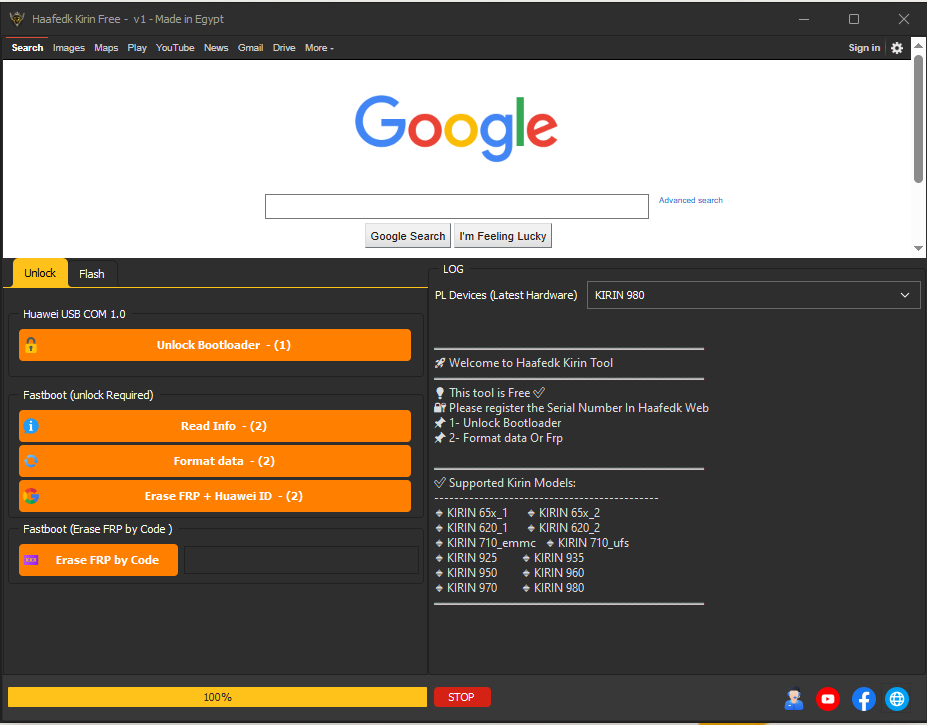Click the 'Supported Kirin Models:' log heading
Screen dimensions: 927x725
[x=505, y=483]
